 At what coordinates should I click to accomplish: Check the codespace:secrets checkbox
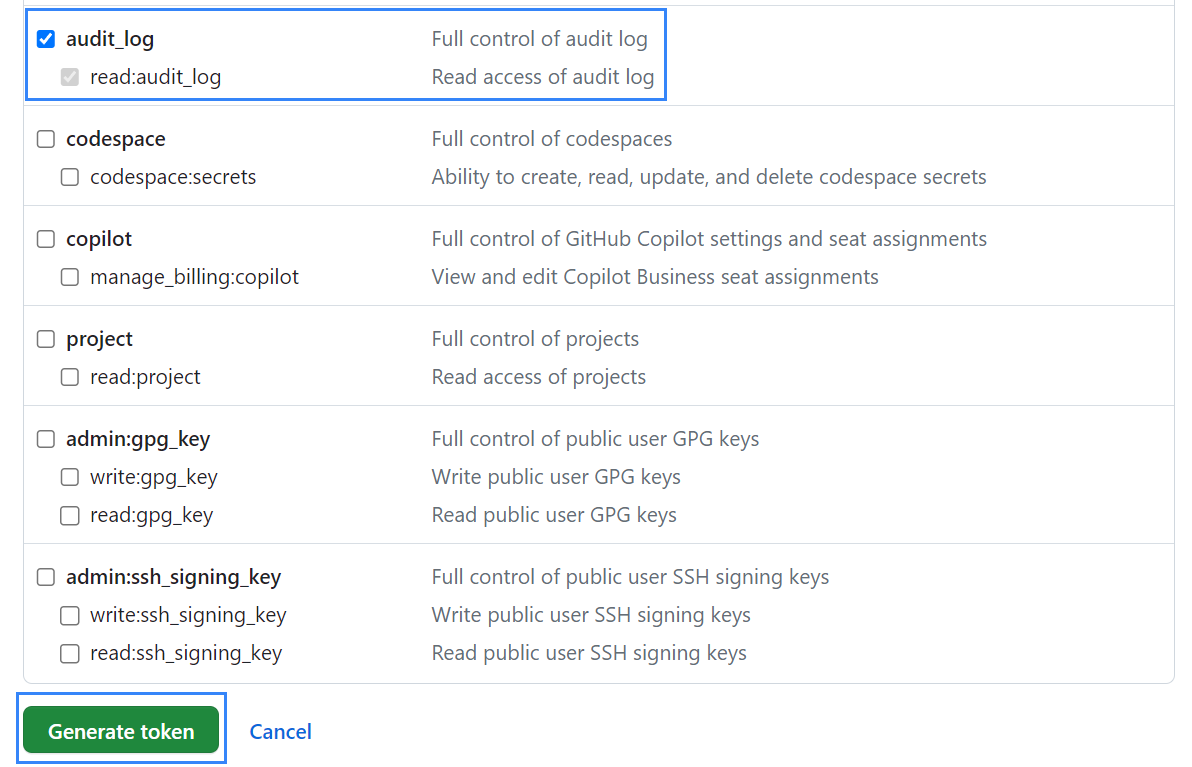point(70,177)
